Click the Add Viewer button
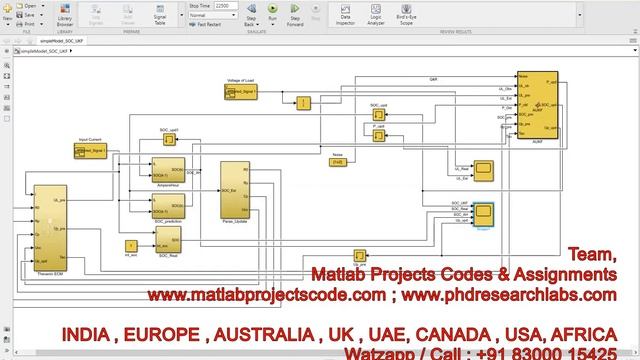The height and width of the screenshot is (360, 640). pos(128,15)
